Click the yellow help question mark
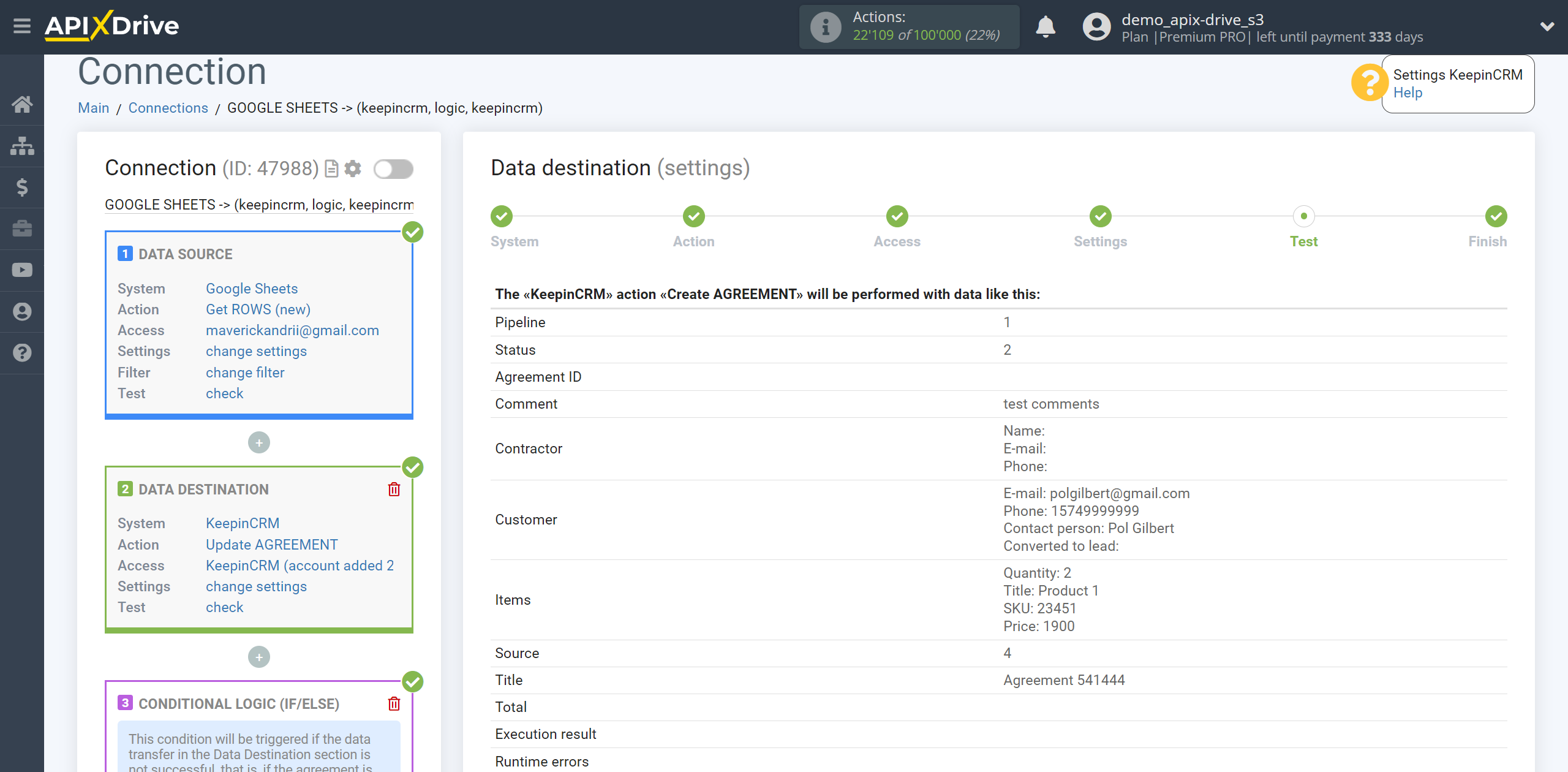 click(1370, 83)
